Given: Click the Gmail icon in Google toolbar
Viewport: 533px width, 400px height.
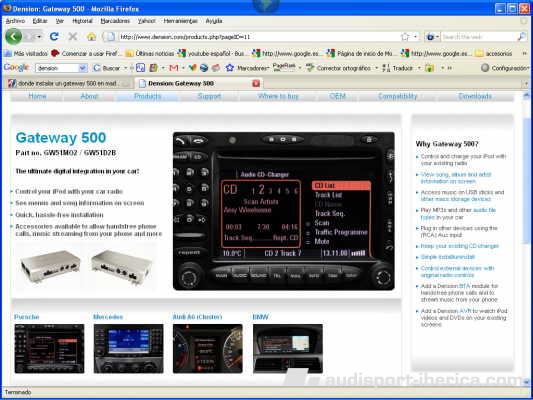Looking at the screenshot, I should click(x=174, y=68).
